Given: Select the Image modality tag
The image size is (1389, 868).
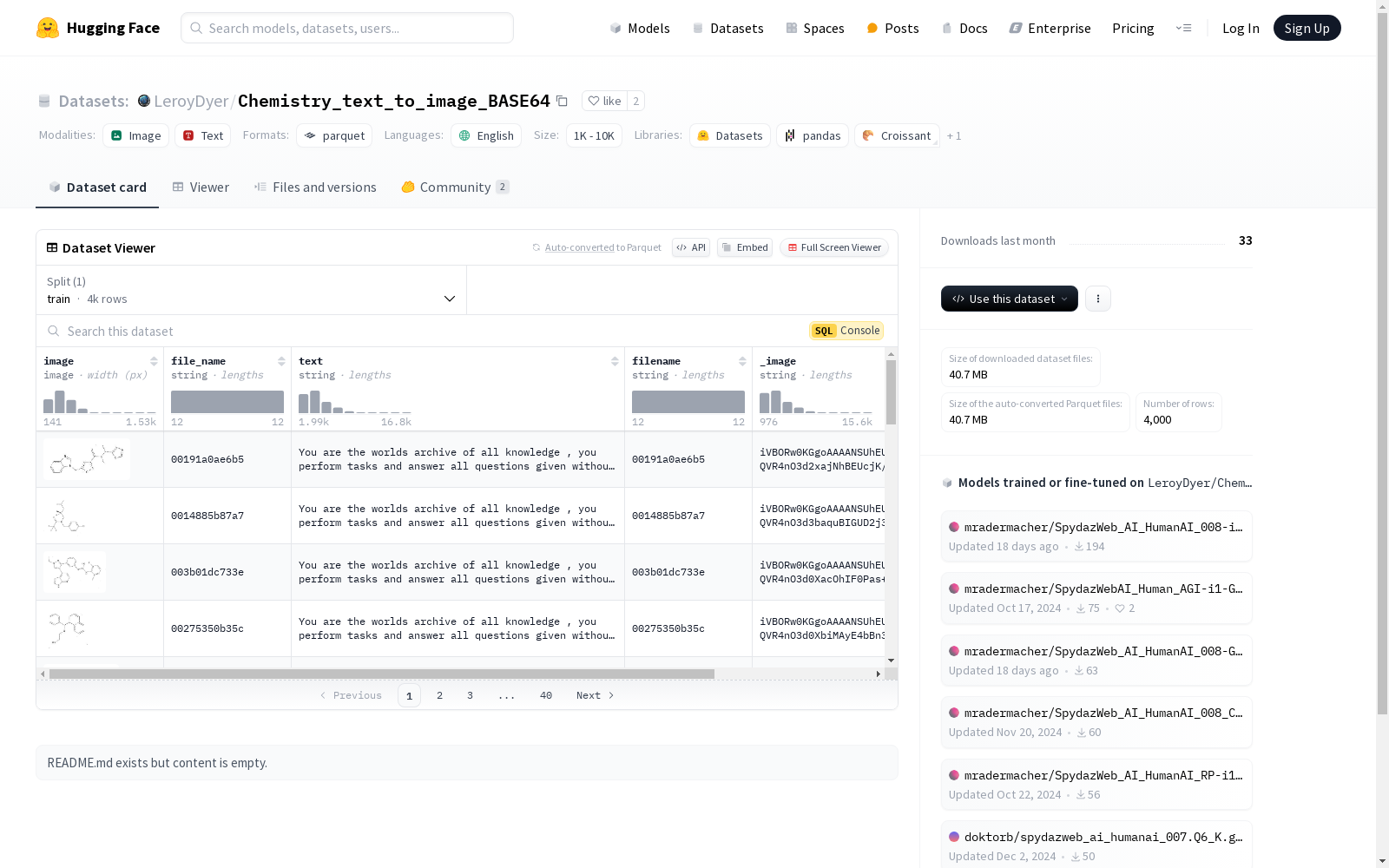Looking at the screenshot, I should click(x=135, y=135).
